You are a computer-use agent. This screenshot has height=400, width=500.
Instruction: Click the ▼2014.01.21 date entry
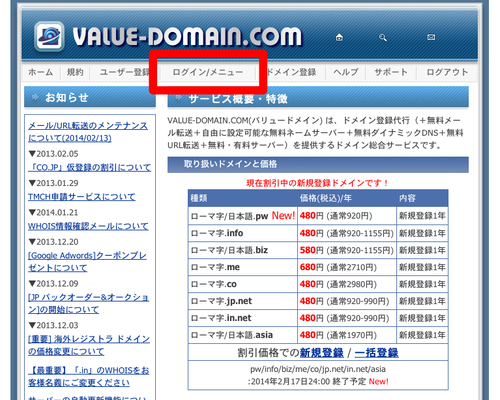coord(54,212)
